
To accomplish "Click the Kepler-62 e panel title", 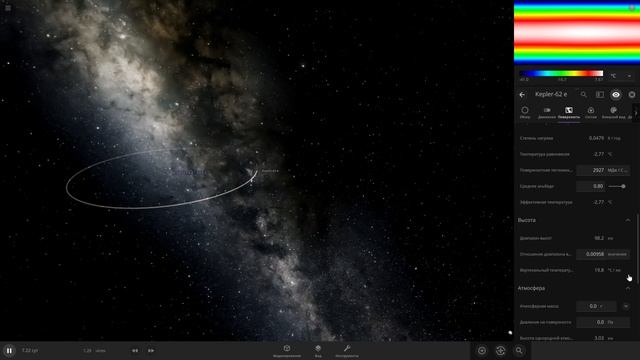I will coord(551,94).
